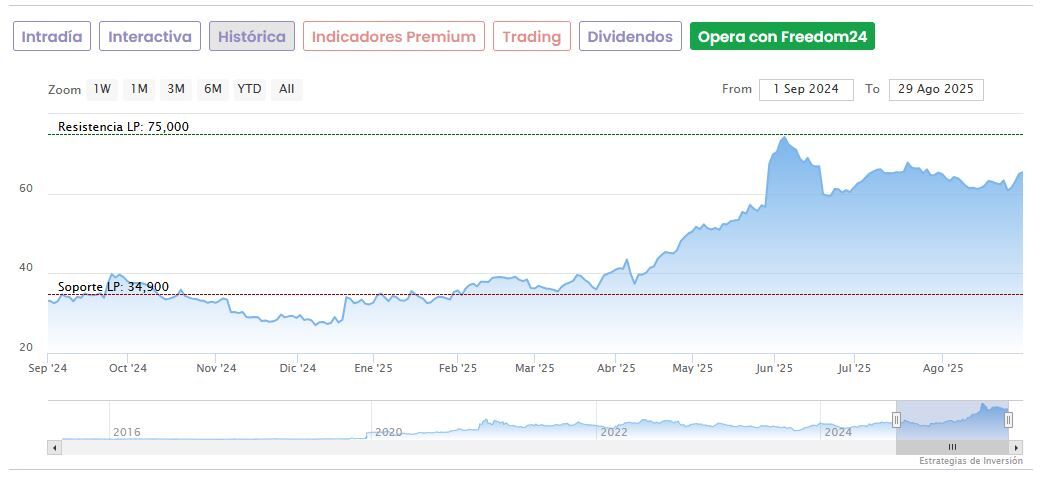This screenshot has height=478, width=1042.
Task: Click the scrollbar left arrow
Action: pyautogui.click(x=55, y=448)
